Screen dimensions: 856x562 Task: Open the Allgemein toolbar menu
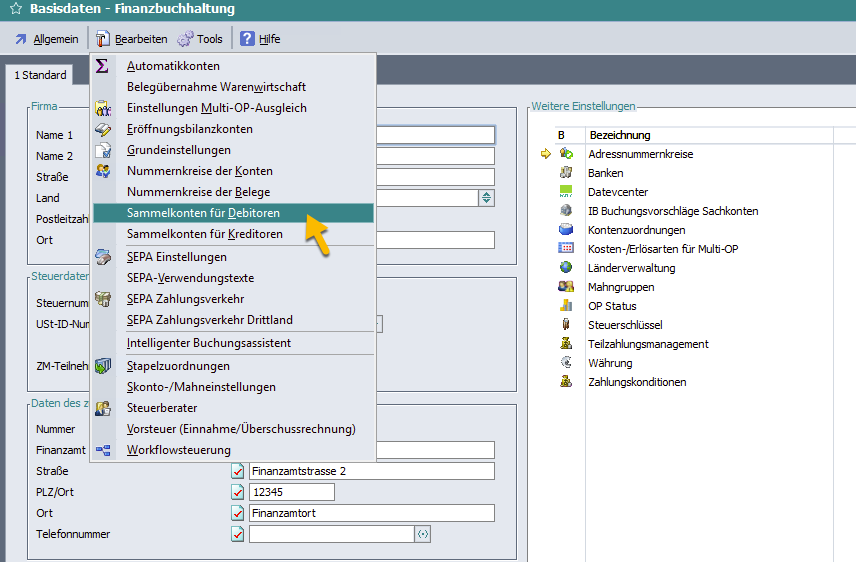tap(46, 39)
